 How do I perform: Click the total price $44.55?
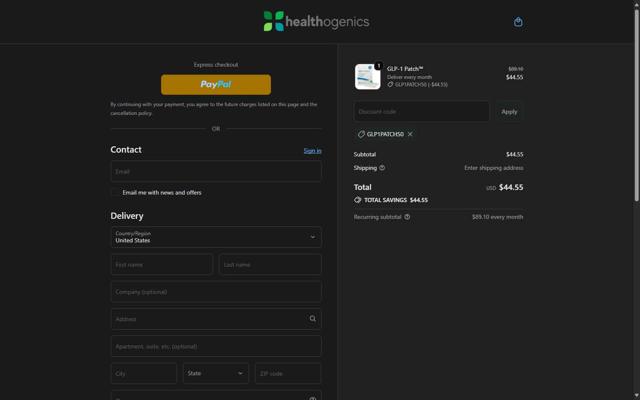[511, 187]
